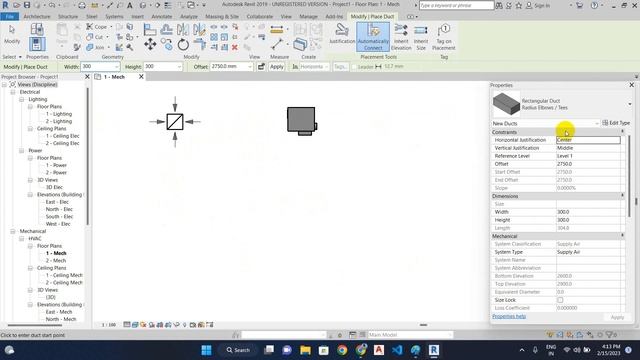This screenshot has height=360, width=640.
Task: Click the 1 : 100 view scale
Action: click(x=109, y=325)
